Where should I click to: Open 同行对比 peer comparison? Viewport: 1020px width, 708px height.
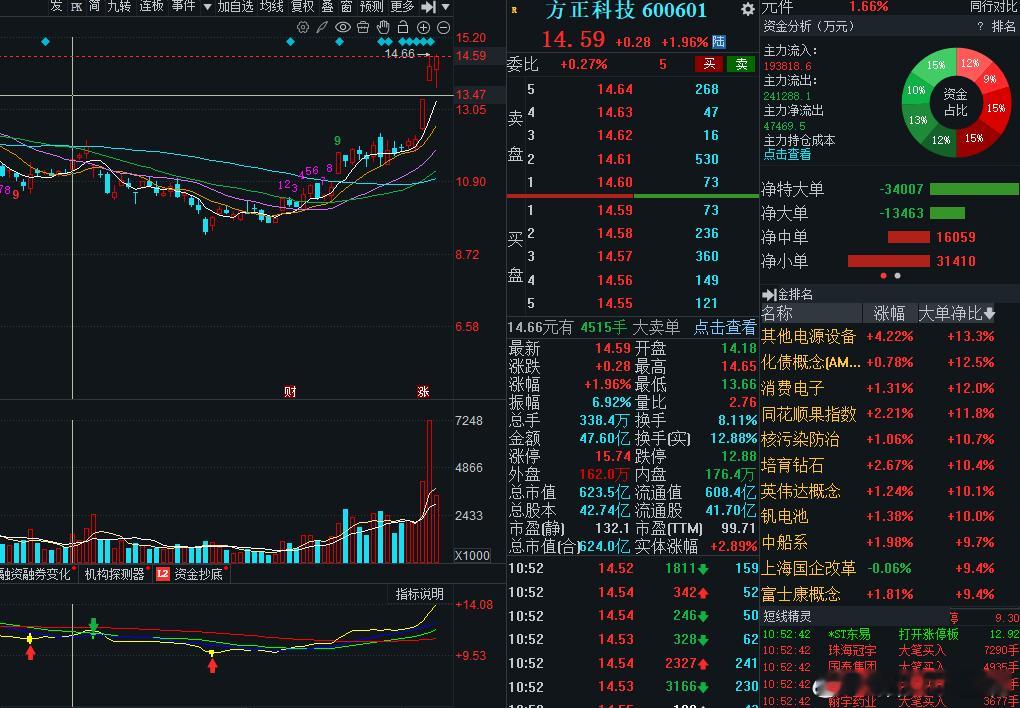pos(993,7)
